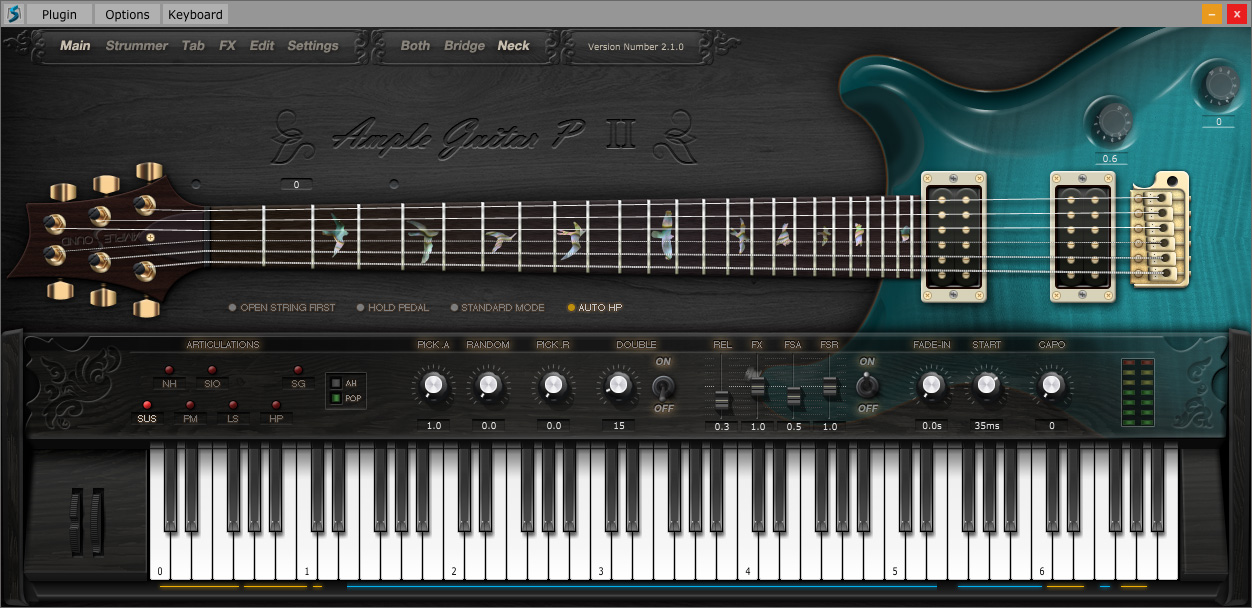The image size is (1252, 608).
Task: Open the Keyboard menu
Action: click(194, 14)
